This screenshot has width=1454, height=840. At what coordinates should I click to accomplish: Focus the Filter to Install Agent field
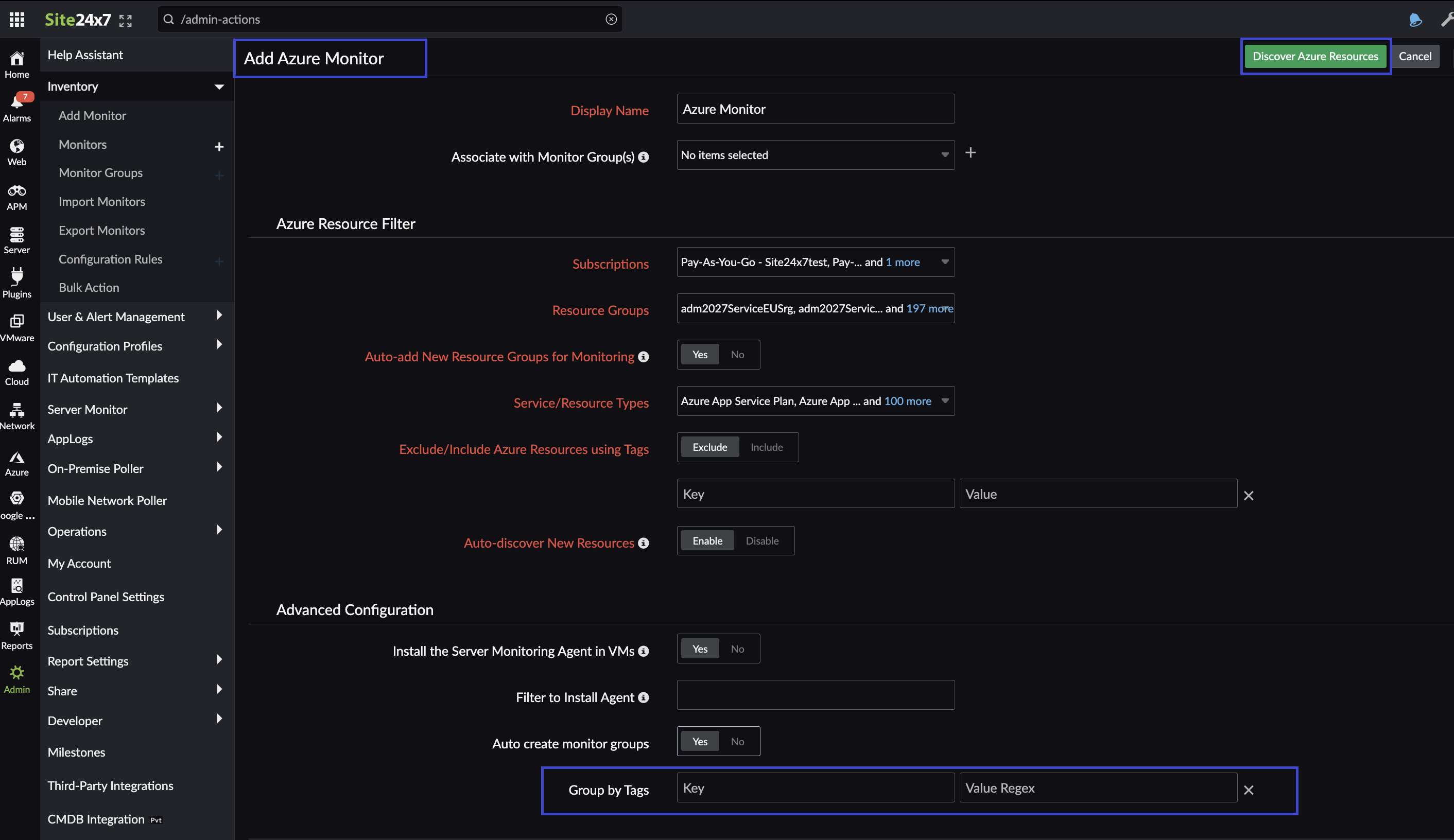coord(815,695)
